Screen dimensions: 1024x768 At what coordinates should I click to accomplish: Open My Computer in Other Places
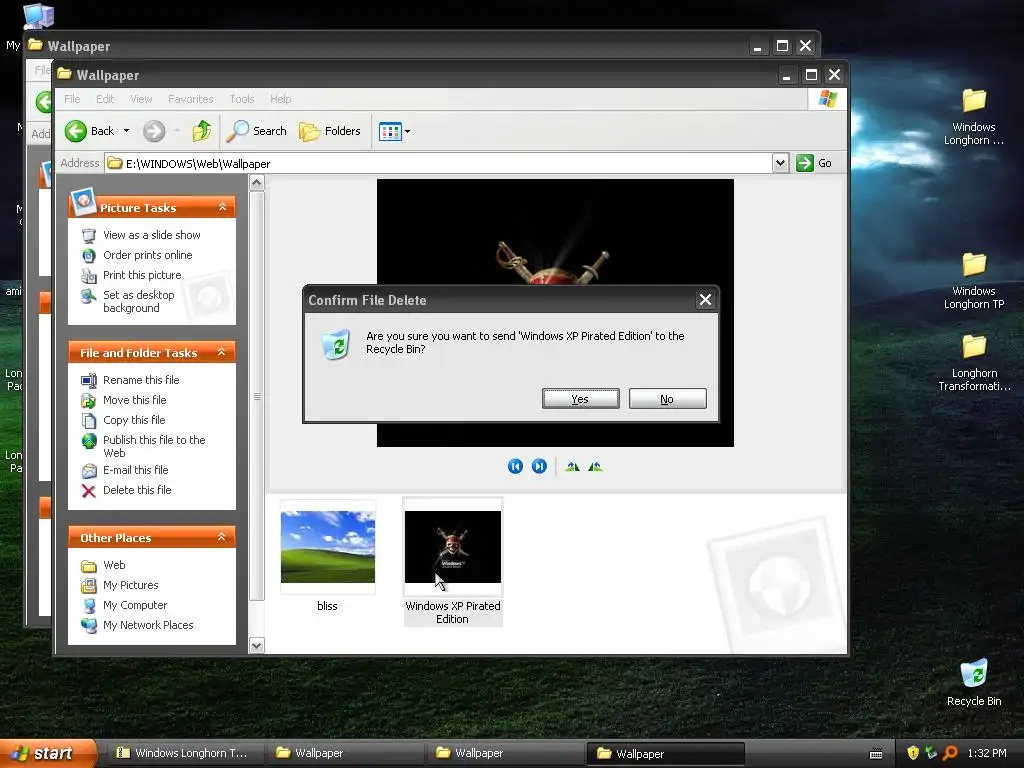click(x=135, y=605)
